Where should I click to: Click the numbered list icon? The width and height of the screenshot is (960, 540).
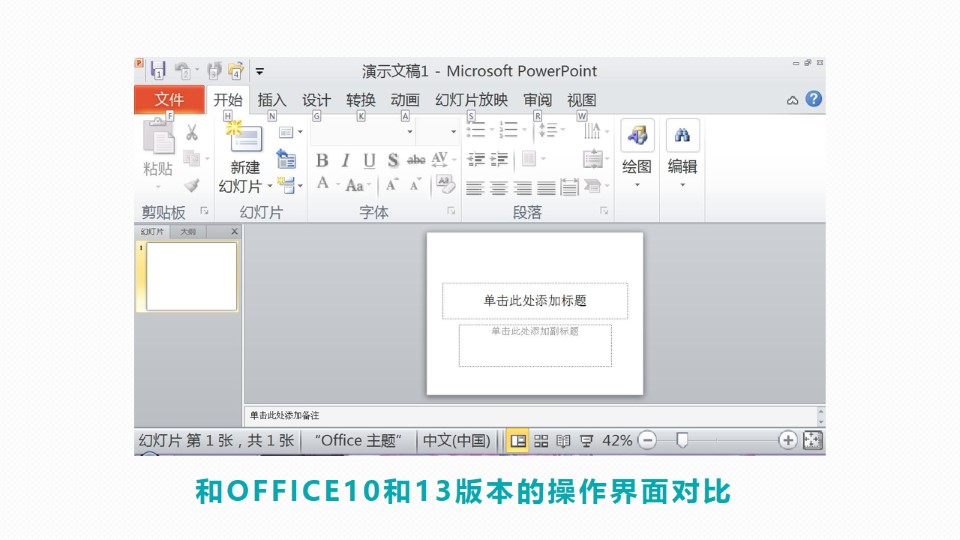pos(509,129)
